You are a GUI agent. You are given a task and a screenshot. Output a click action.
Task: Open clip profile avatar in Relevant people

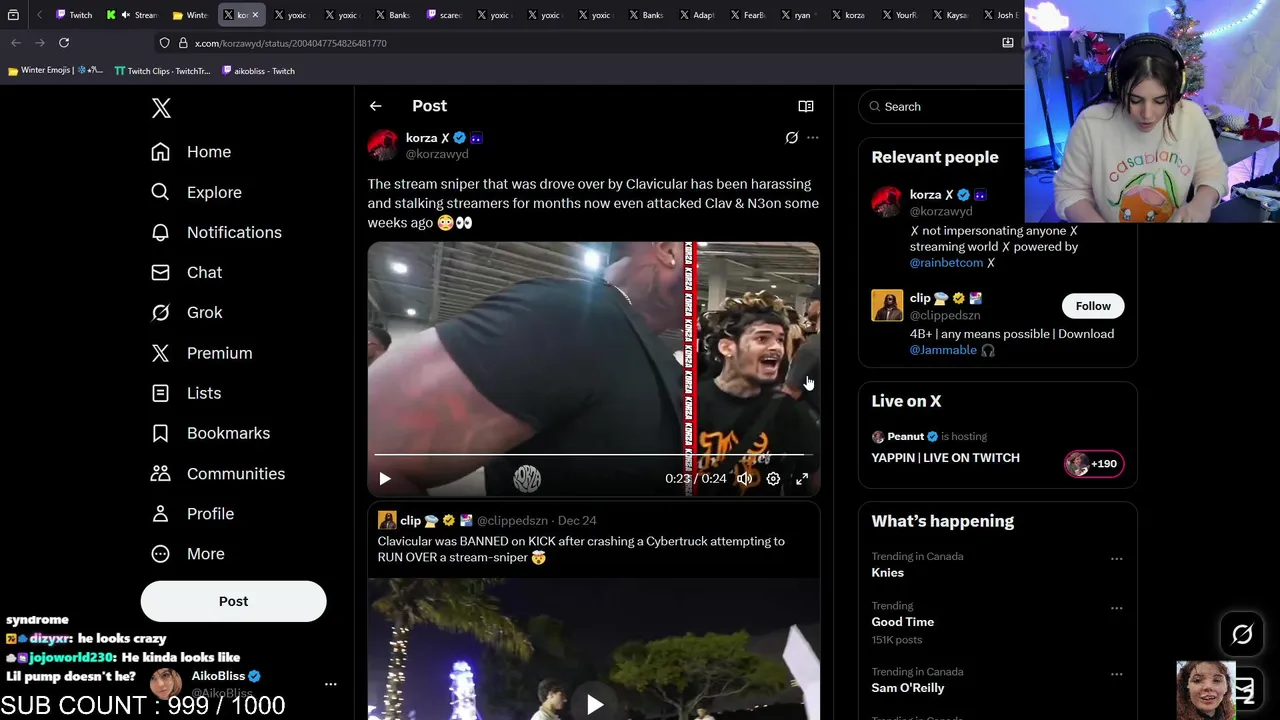(887, 306)
